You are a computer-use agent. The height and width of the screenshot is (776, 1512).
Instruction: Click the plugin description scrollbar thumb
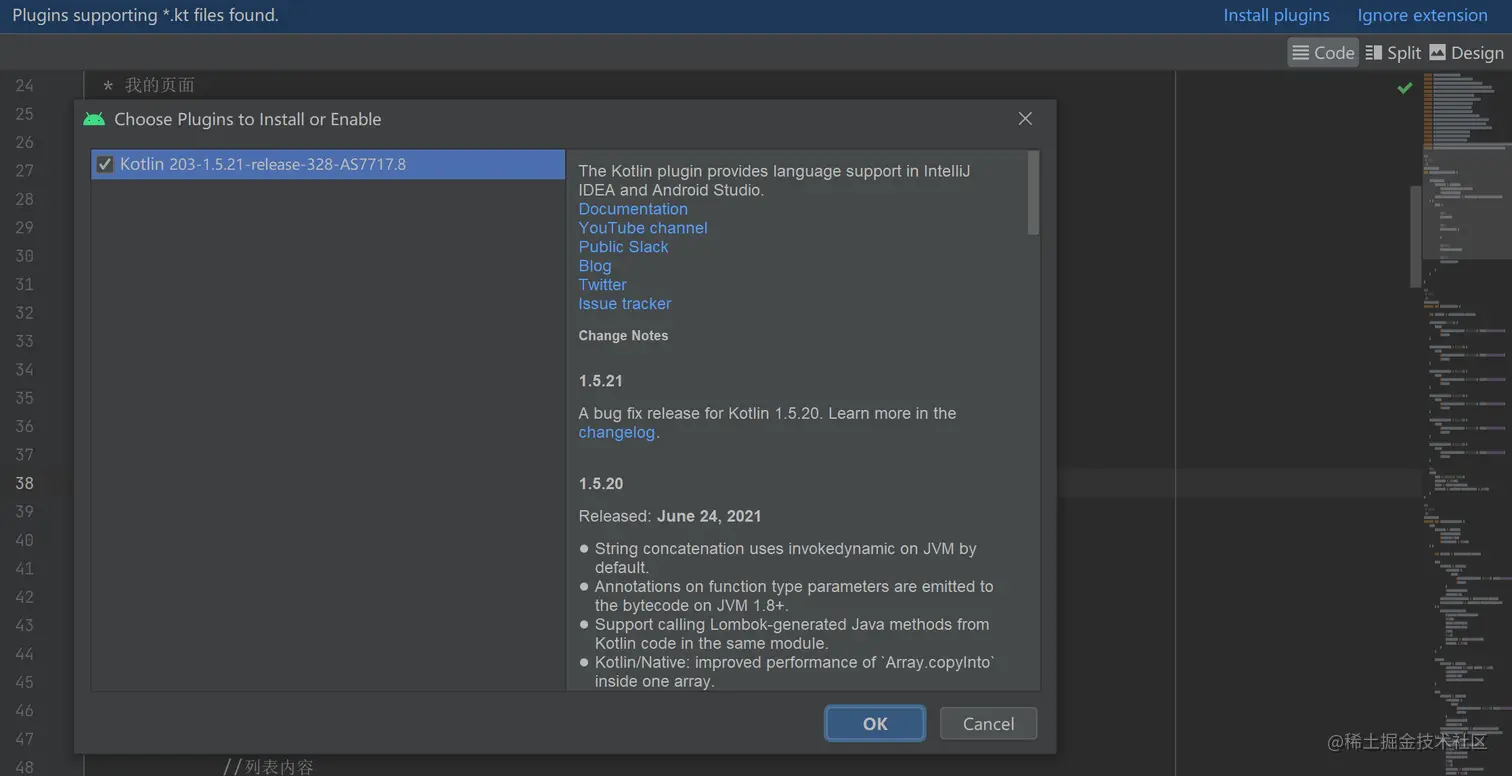(x=1033, y=193)
